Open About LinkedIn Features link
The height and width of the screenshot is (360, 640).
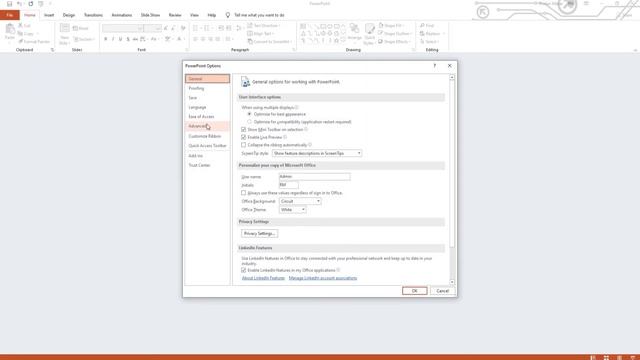click(x=263, y=278)
